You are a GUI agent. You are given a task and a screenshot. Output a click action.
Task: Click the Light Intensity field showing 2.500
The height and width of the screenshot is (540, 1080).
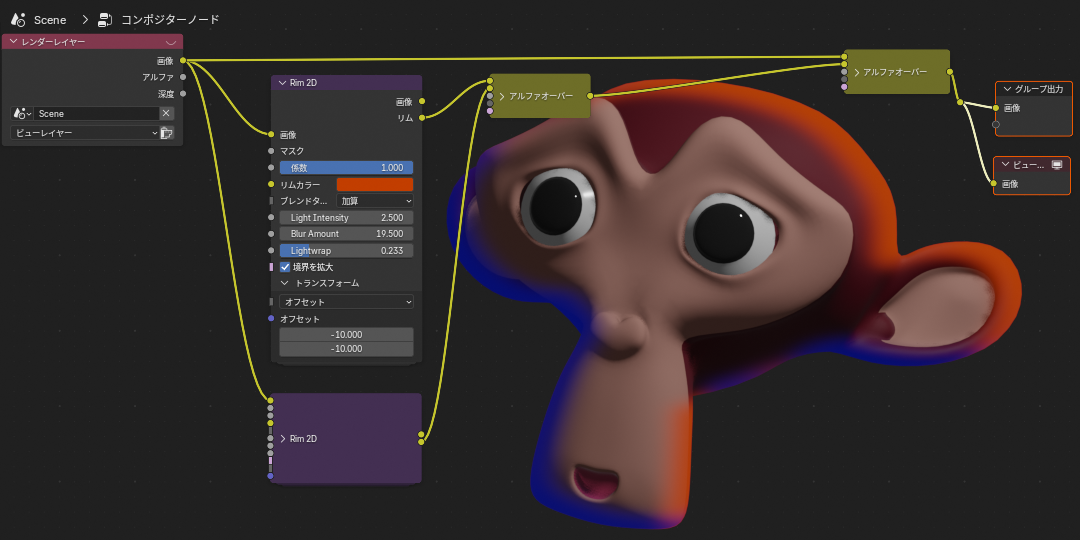tap(346, 218)
